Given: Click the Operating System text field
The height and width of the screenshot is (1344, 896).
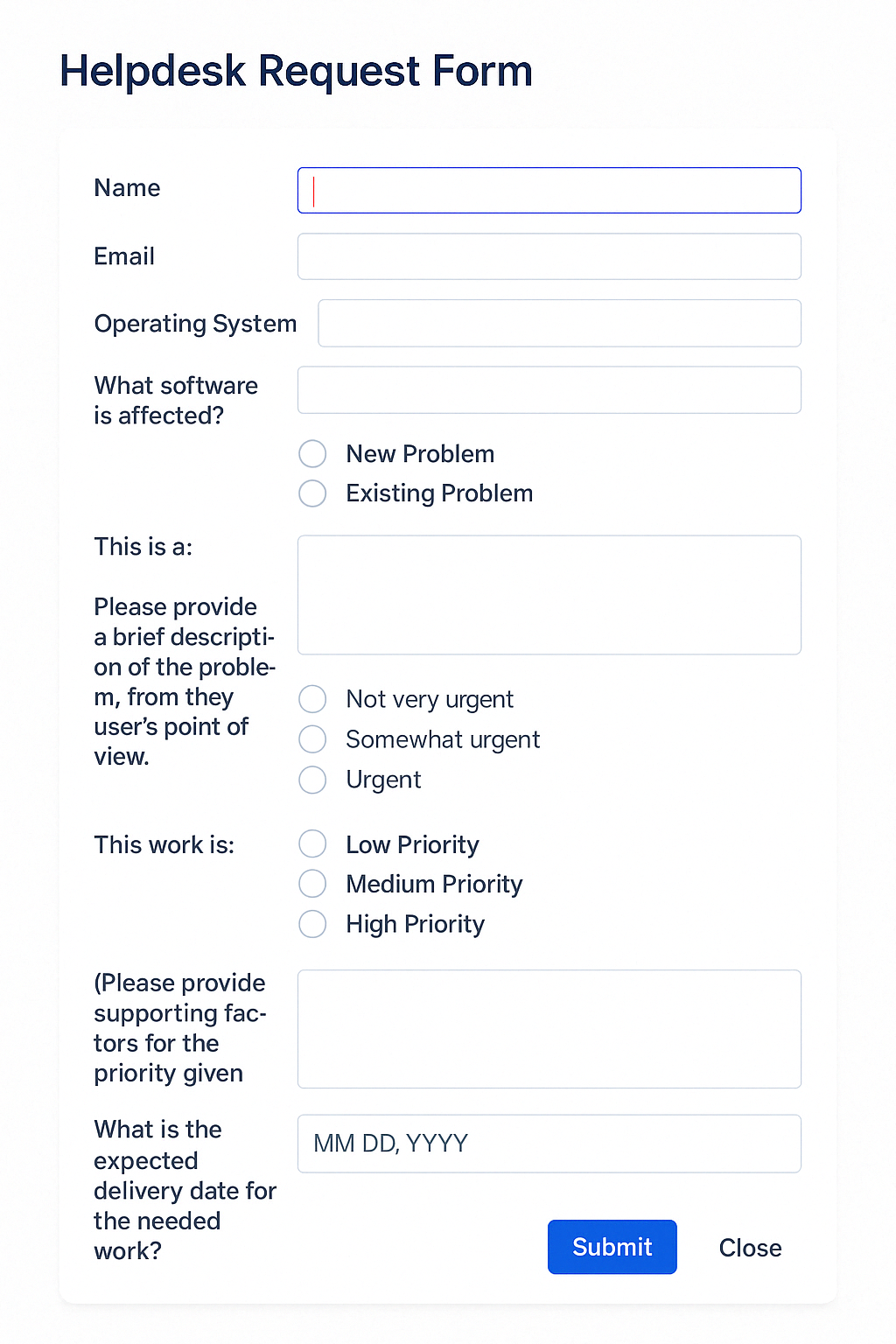Looking at the screenshot, I should click(x=559, y=323).
